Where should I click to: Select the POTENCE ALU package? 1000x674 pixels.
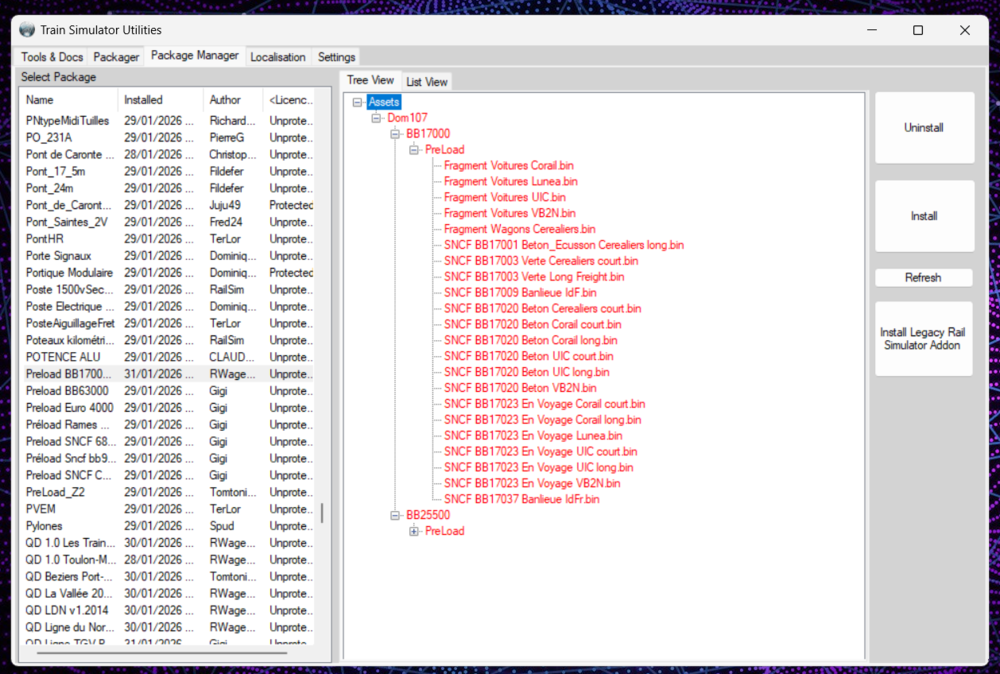click(x=169, y=357)
